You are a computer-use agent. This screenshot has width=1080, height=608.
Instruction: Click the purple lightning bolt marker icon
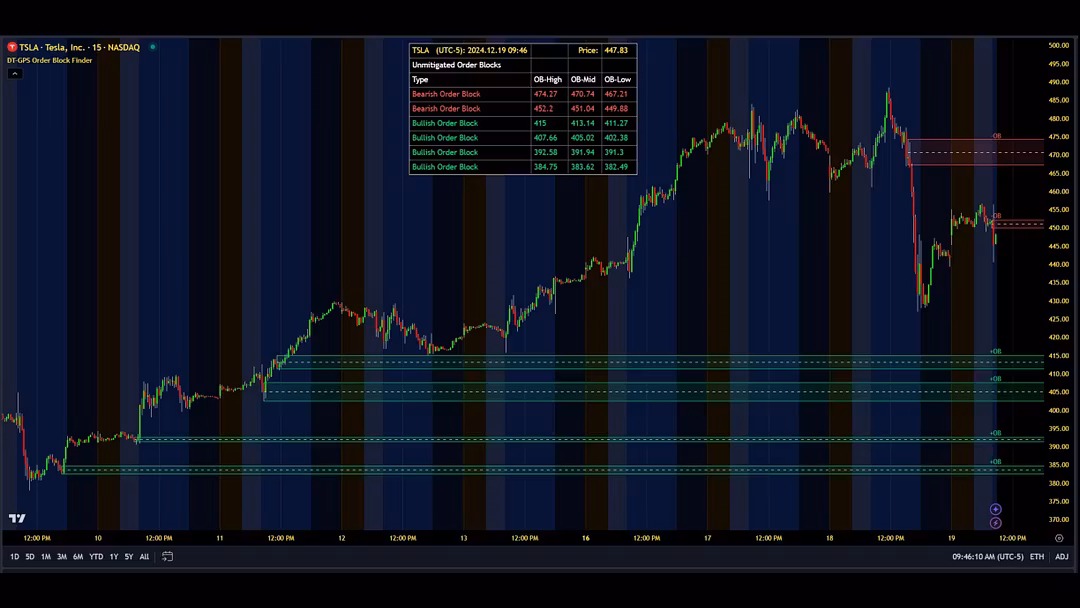tap(995, 523)
